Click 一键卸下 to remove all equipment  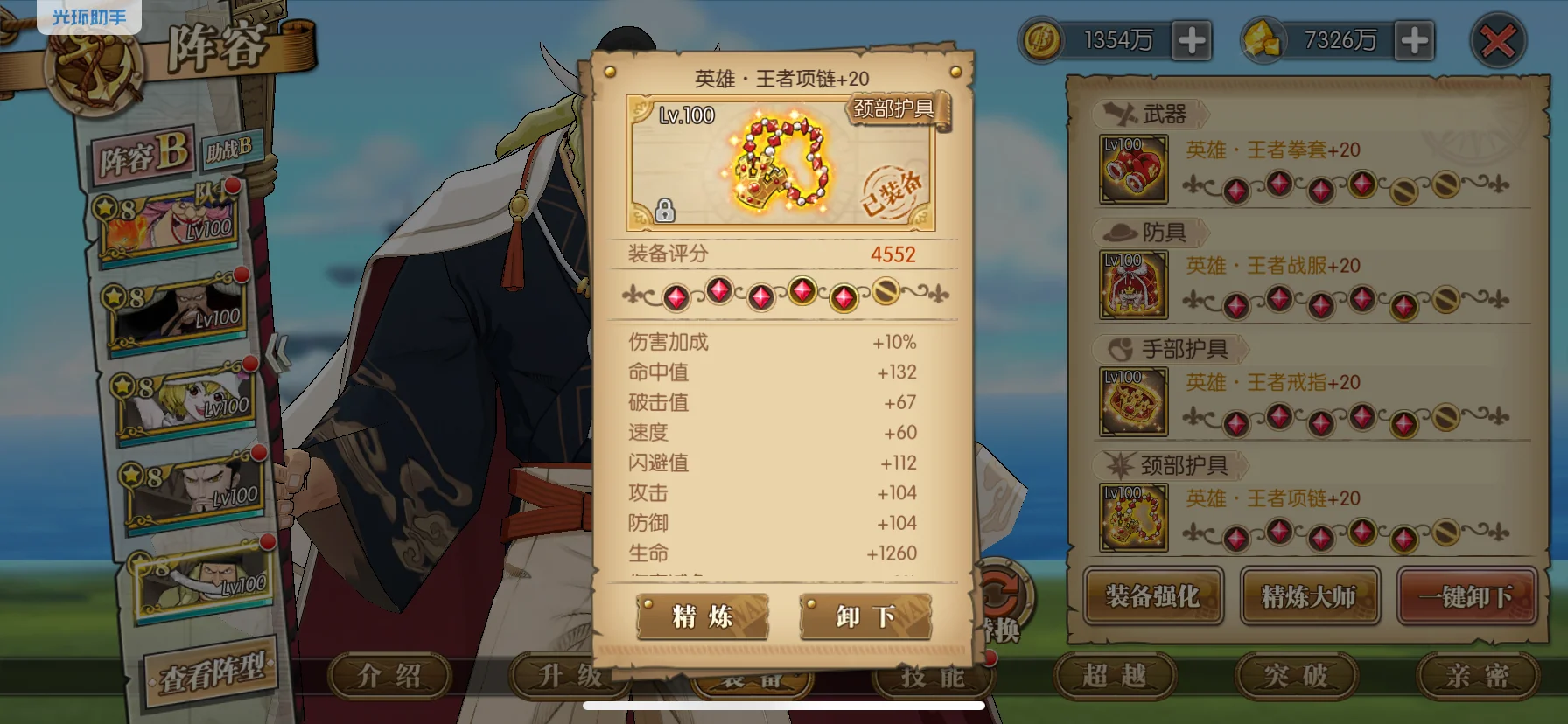point(1467,595)
